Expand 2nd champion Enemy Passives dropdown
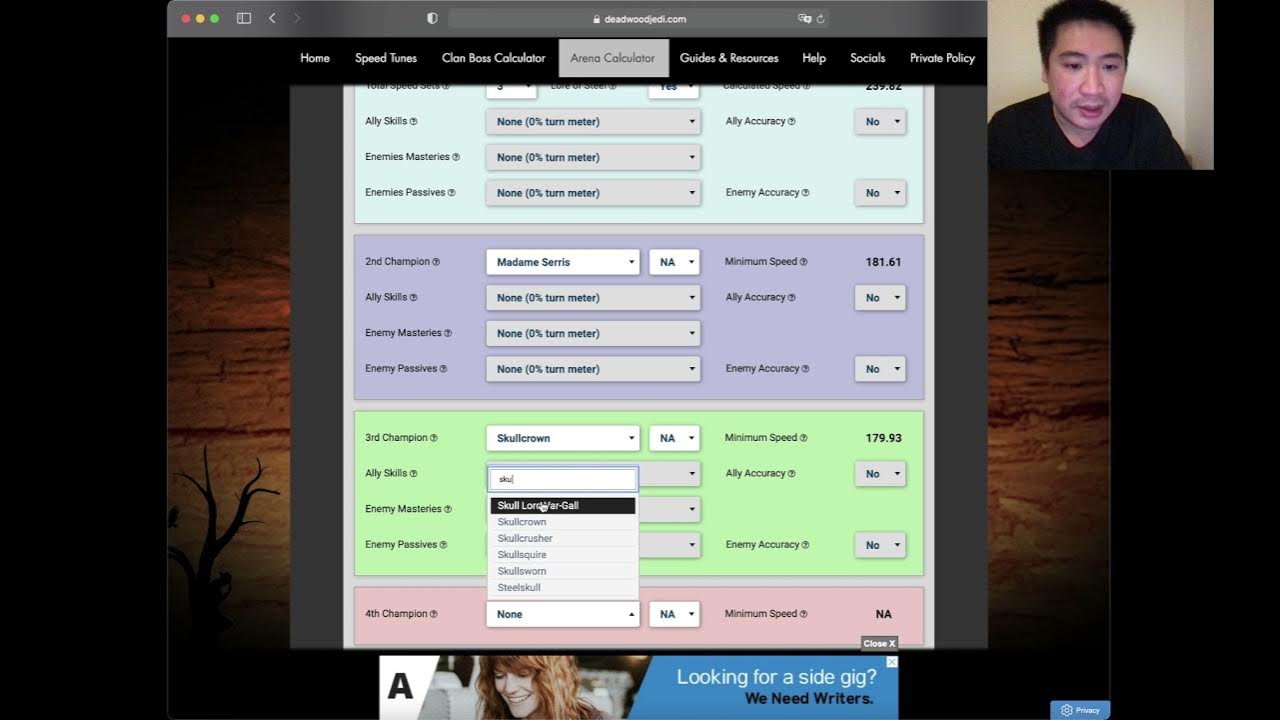The height and width of the screenshot is (720, 1280). (593, 369)
